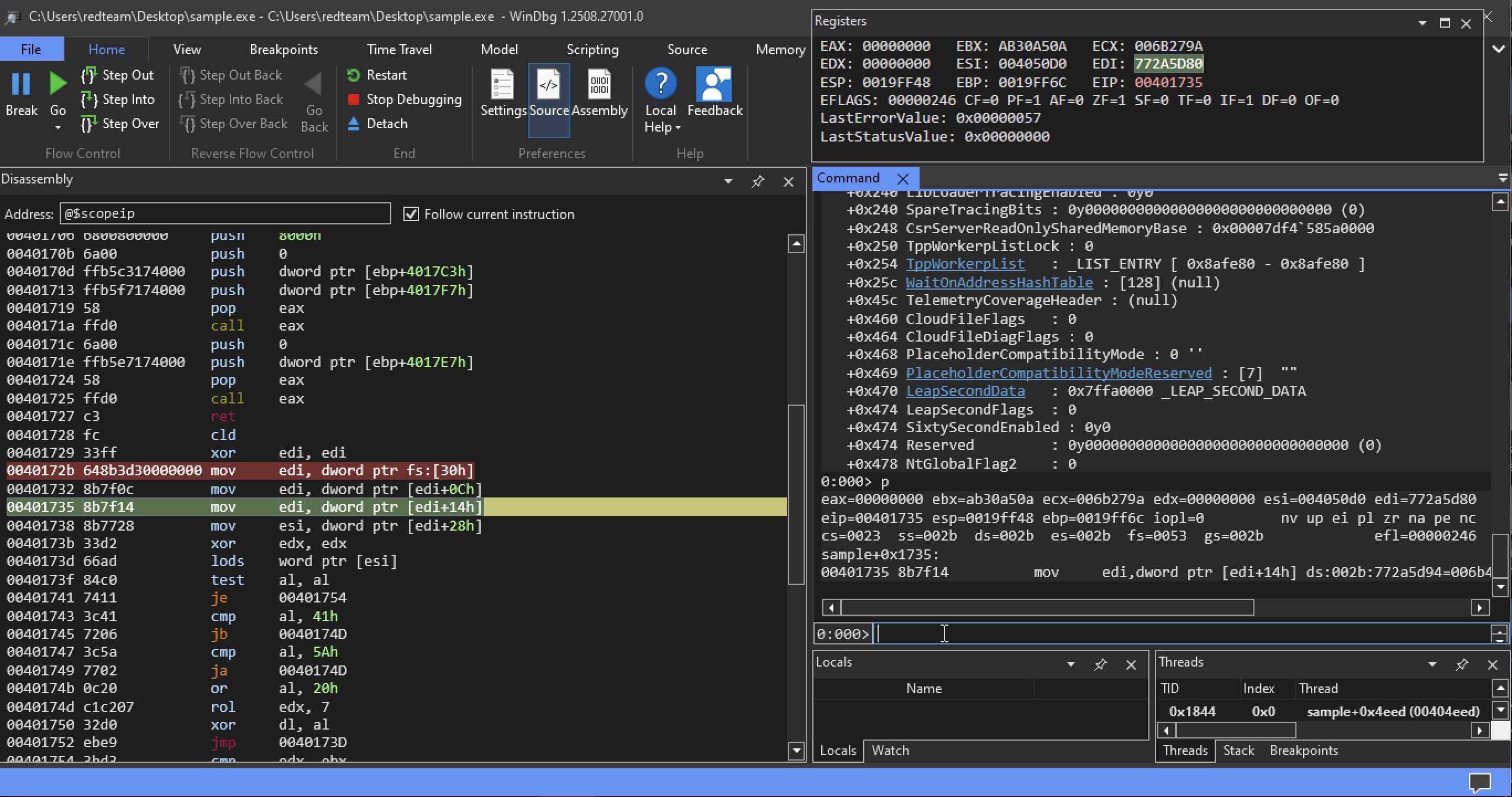This screenshot has height=797, width=1512.
Task: Open Go dropdown arrow below Go
Action: coord(57,127)
